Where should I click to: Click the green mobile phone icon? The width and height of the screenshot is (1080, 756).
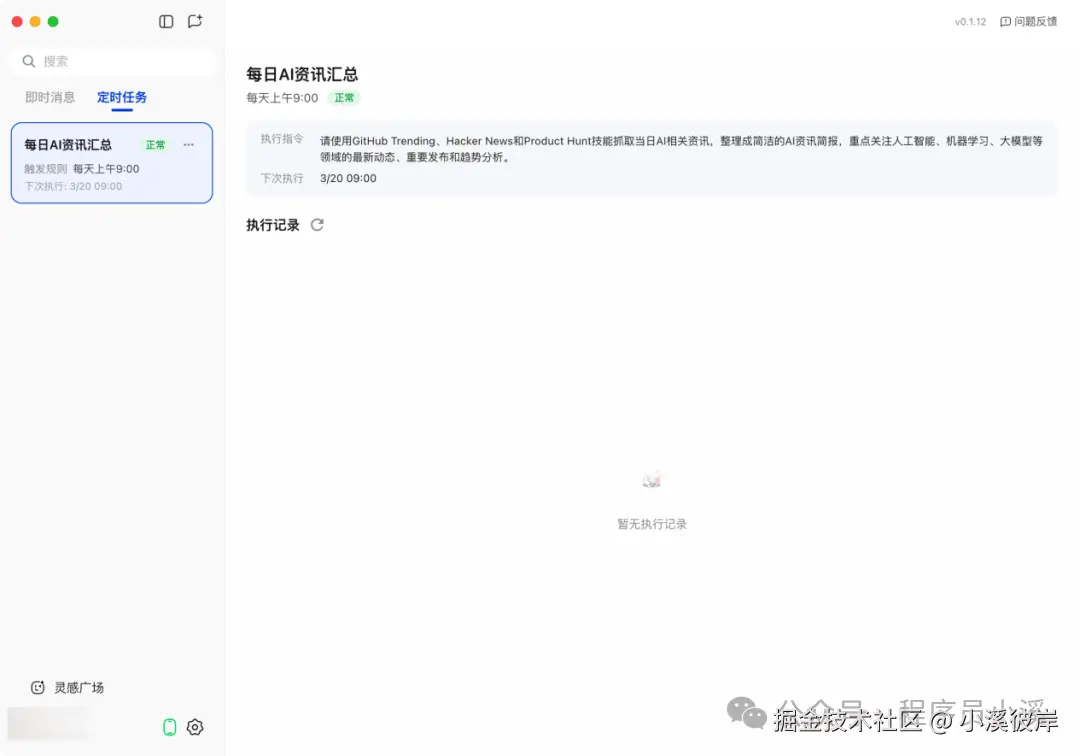(169, 727)
